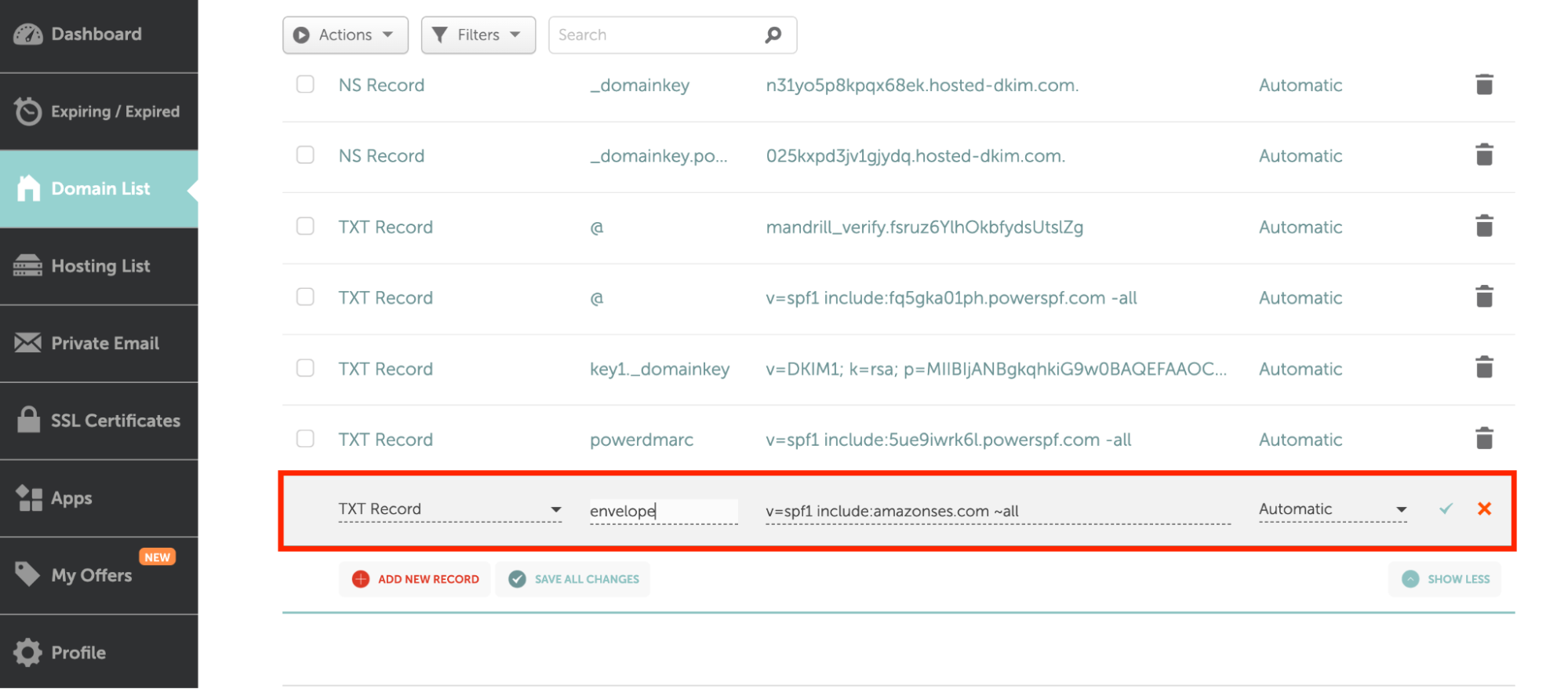The image size is (1568, 689).
Task: Expand the Filters dropdown
Action: 478,35
